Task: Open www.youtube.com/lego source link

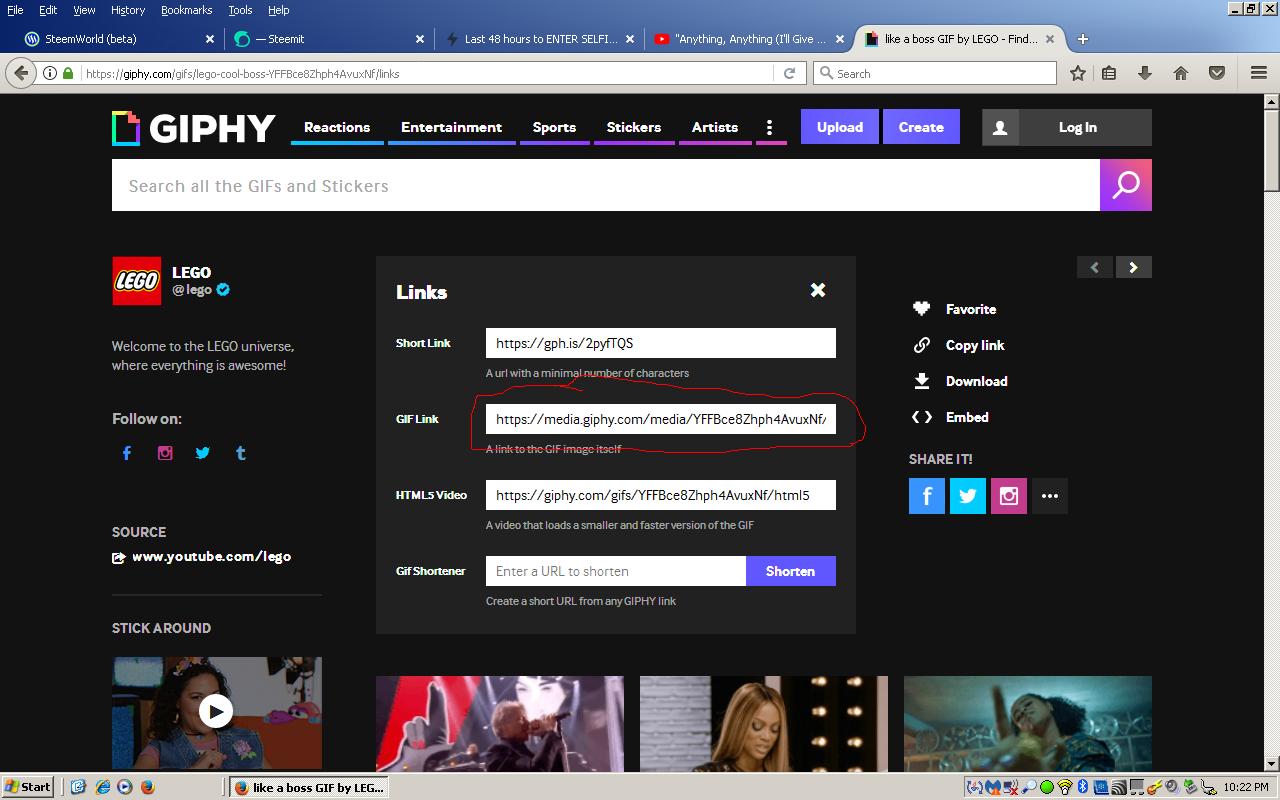Action: click(211, 557)
